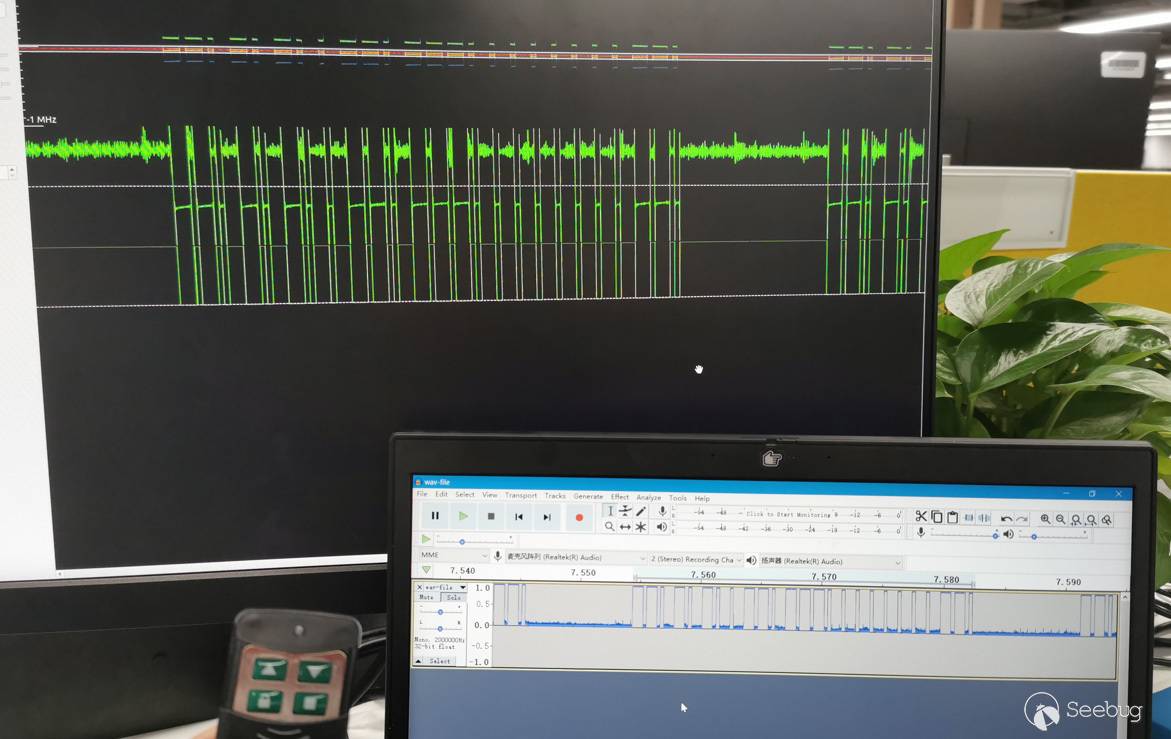Trim audio outside selection
The width and height of the screenshot is (1171, 739).
click(969, 517)
